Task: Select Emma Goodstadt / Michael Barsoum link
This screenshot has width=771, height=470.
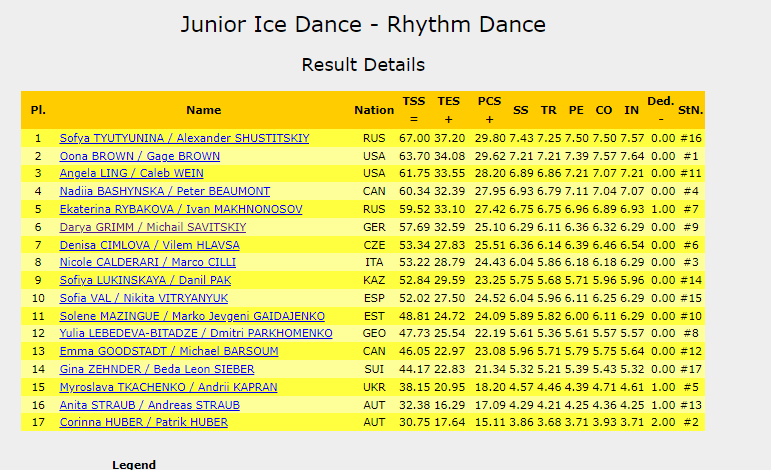Action: (169, 351)
